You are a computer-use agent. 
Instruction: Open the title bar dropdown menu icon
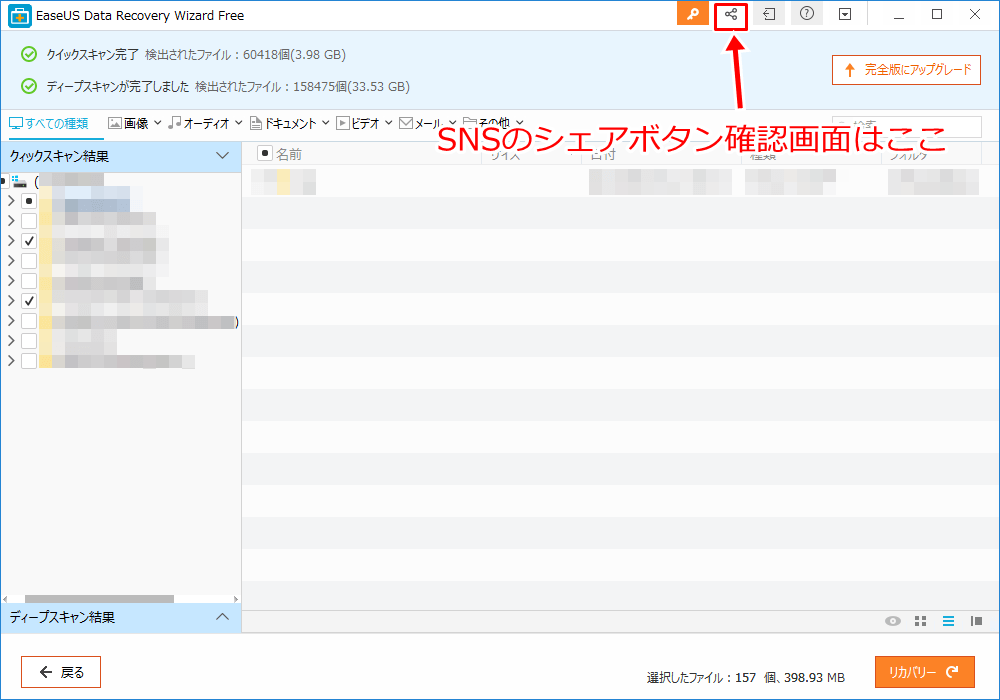click(x=845, y=15)
